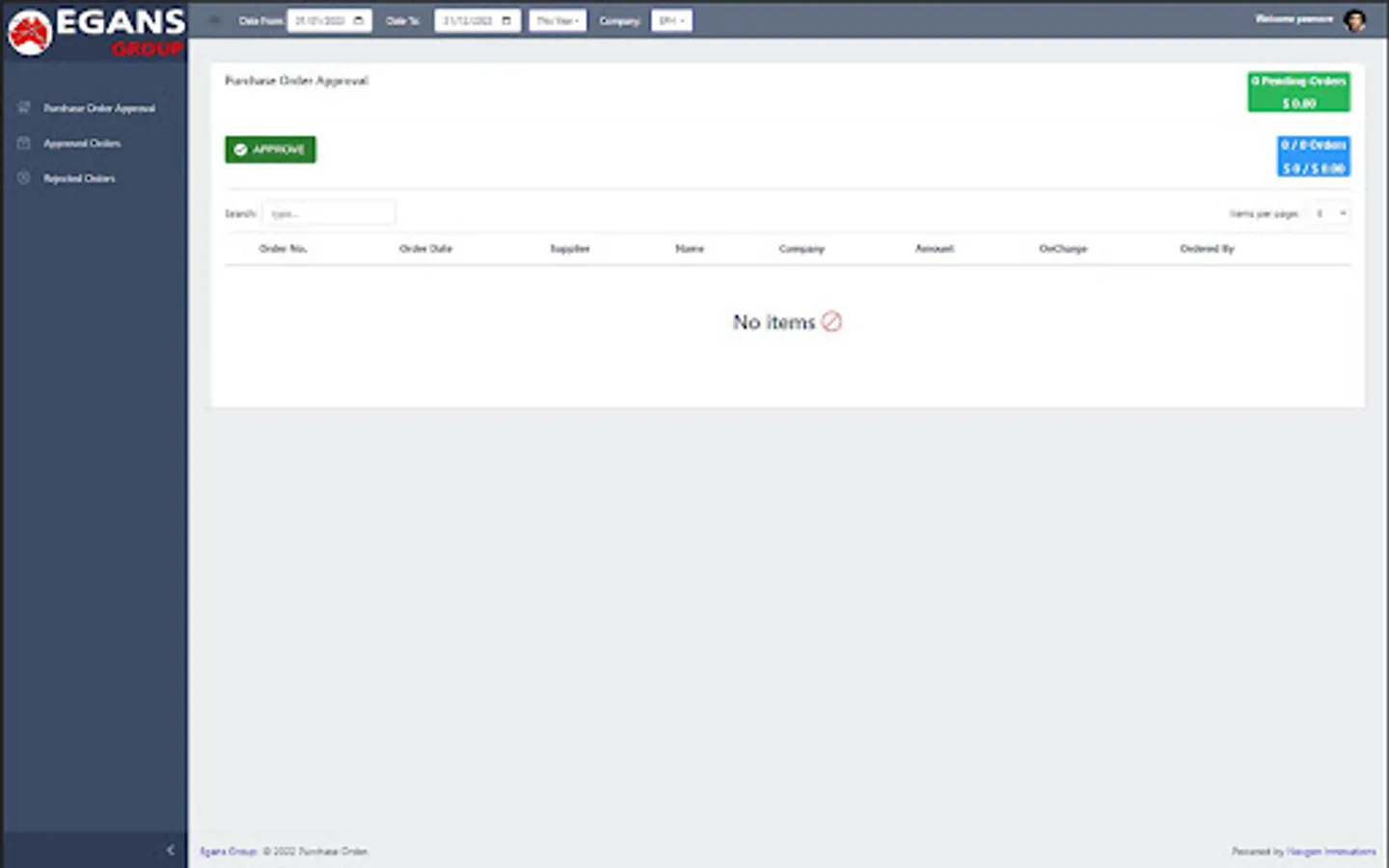Click into the Search input field

329,213
